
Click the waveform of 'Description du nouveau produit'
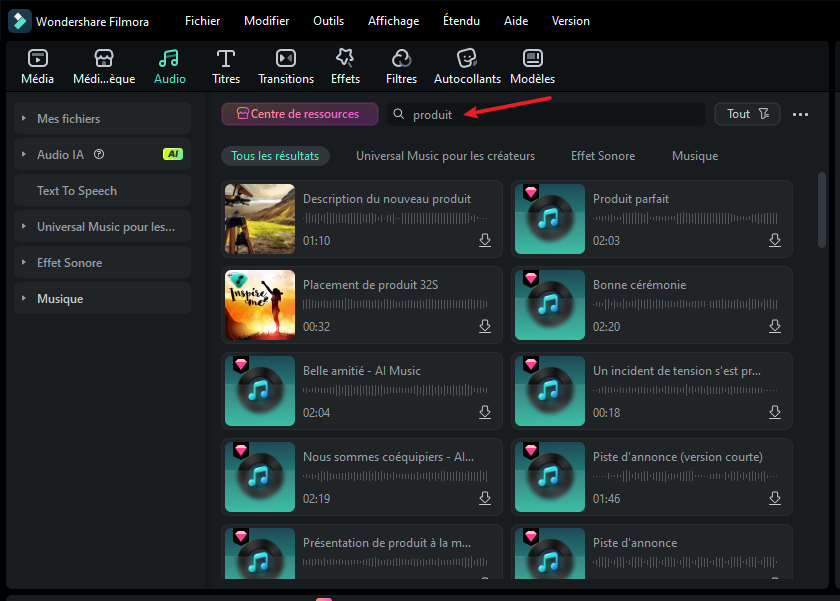click(x=400, y=219)
